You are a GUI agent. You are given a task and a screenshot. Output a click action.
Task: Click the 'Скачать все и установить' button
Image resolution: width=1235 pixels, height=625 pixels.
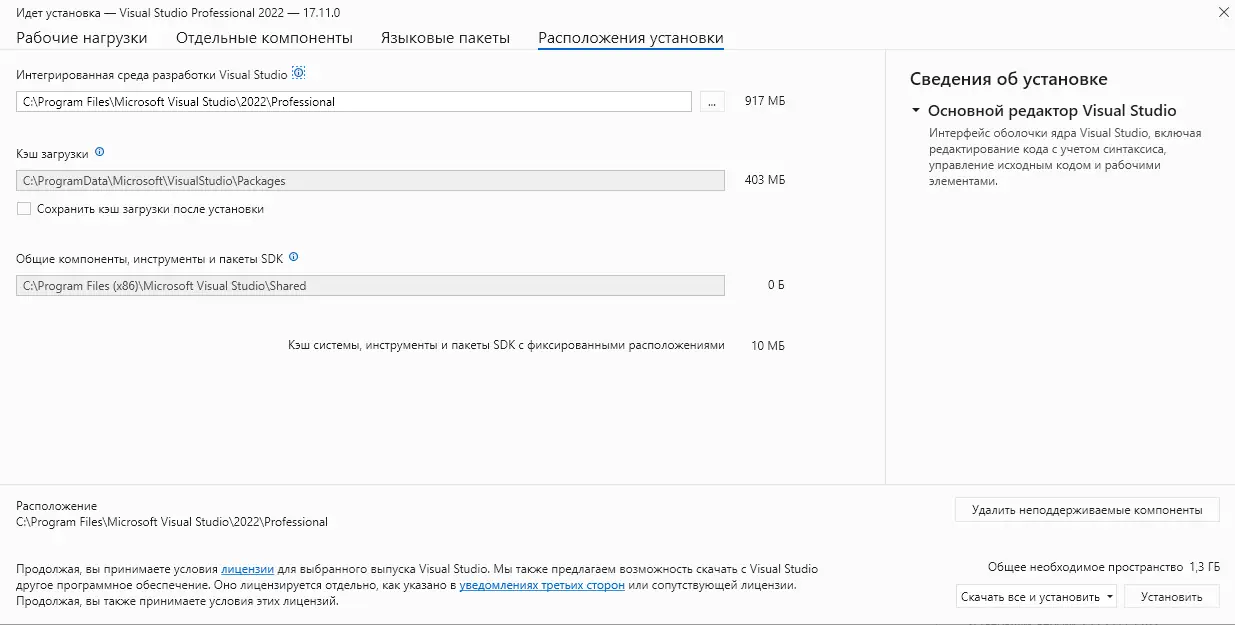point(1027,595)
